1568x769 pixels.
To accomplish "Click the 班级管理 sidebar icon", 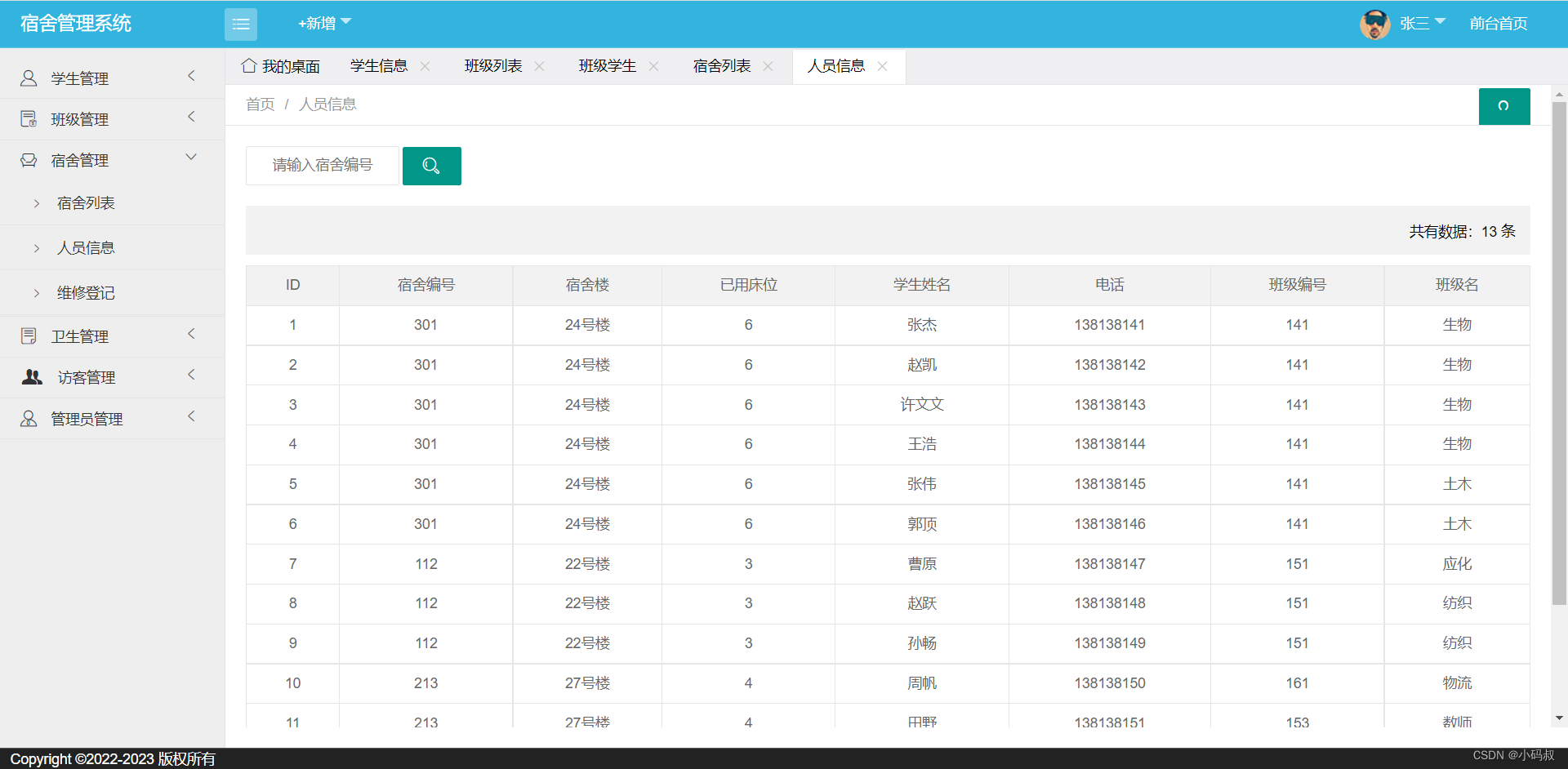I will pos(29,119).
